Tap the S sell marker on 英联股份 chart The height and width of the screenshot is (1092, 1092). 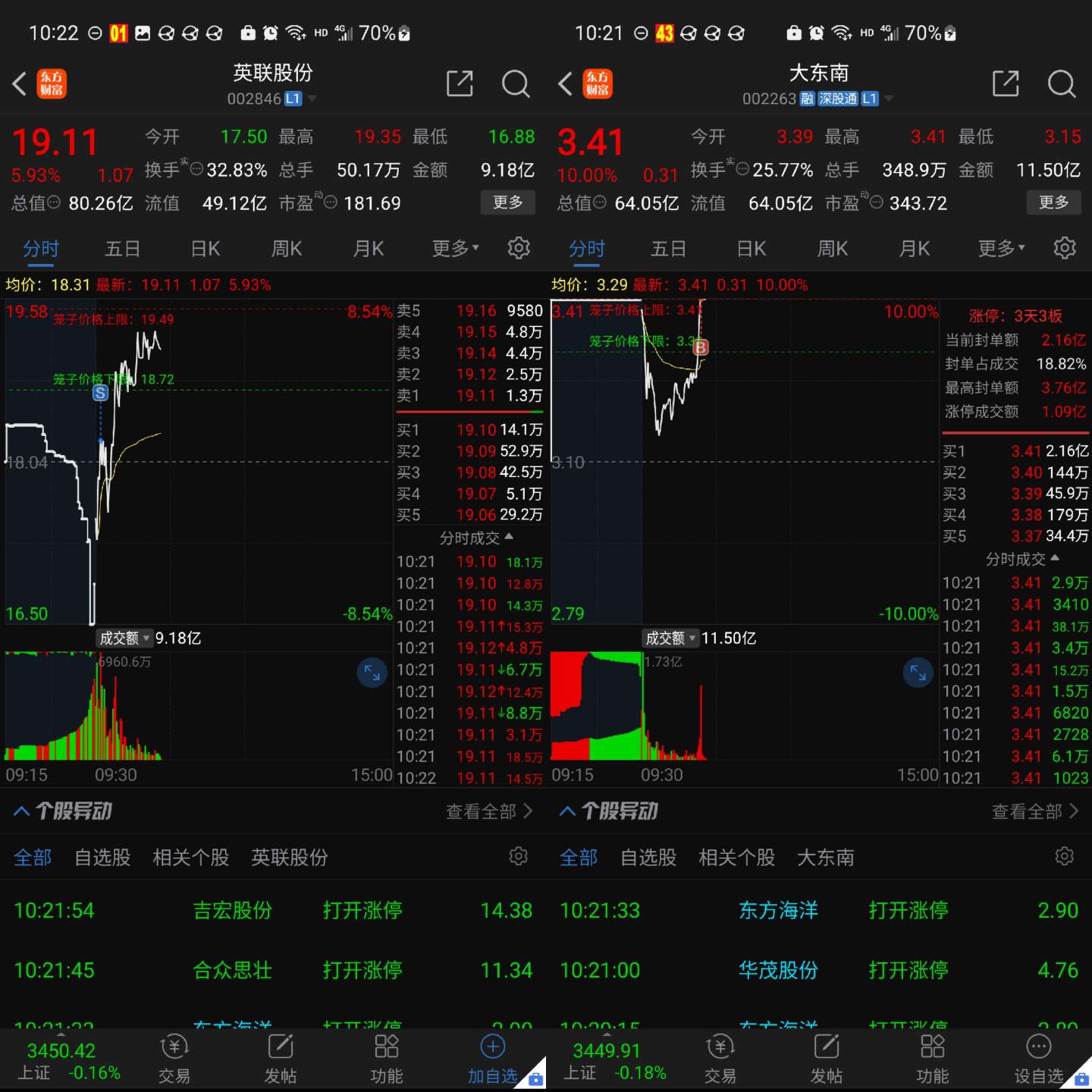pyautogui.click(x=100, y=393)
